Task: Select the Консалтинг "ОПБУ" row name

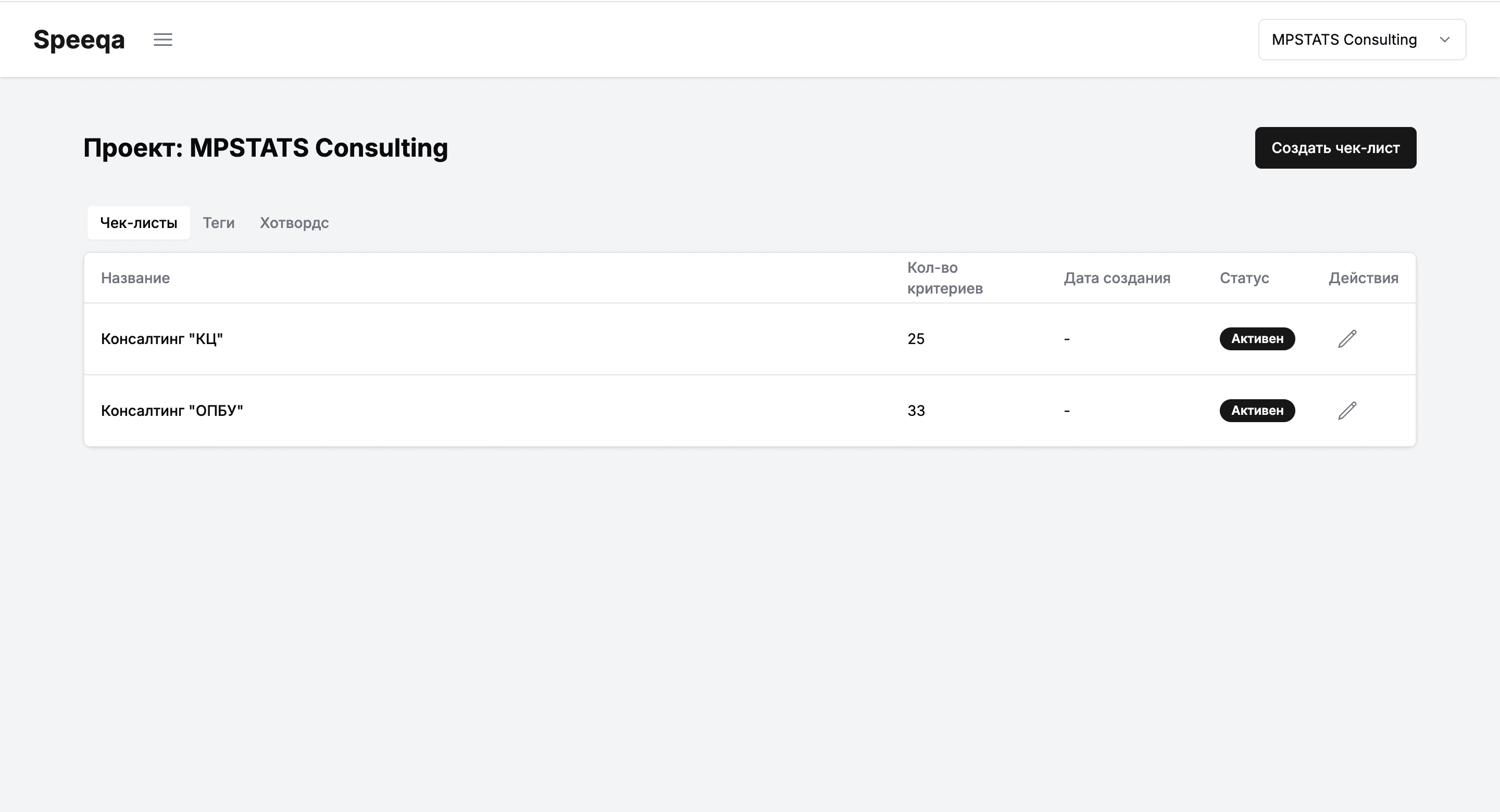Action: coord(172,411)
